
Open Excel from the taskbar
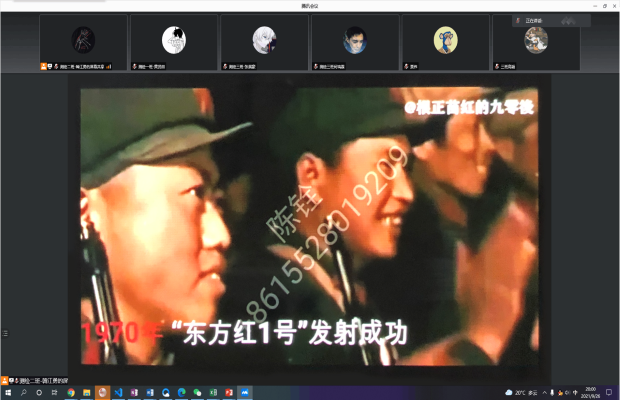pyautogui.click(x=213, y=393)
